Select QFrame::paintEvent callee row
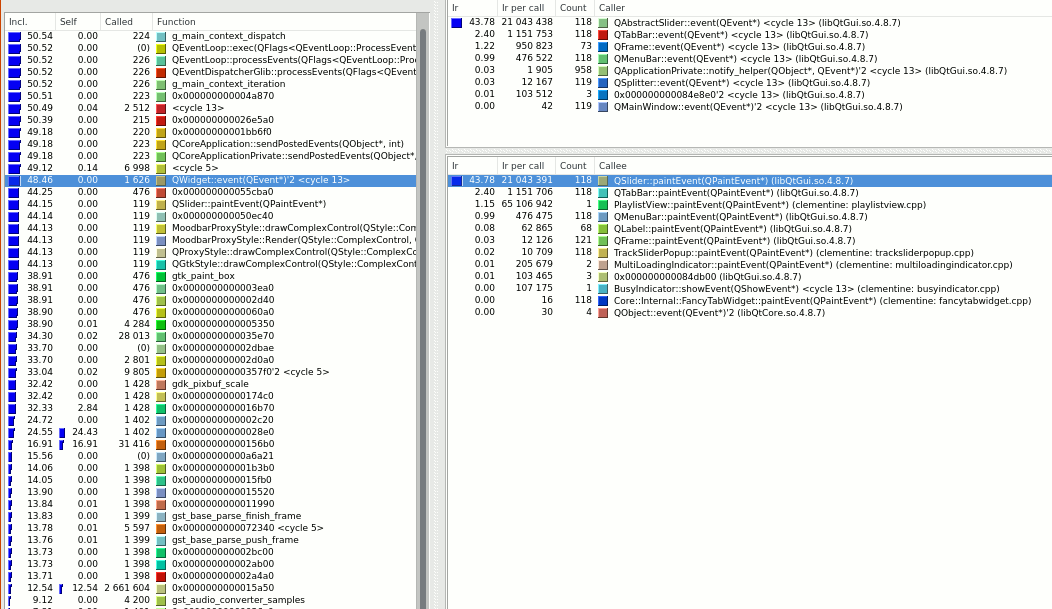The height and width of the screenshot is (609, 1052). tap(749, 241)
